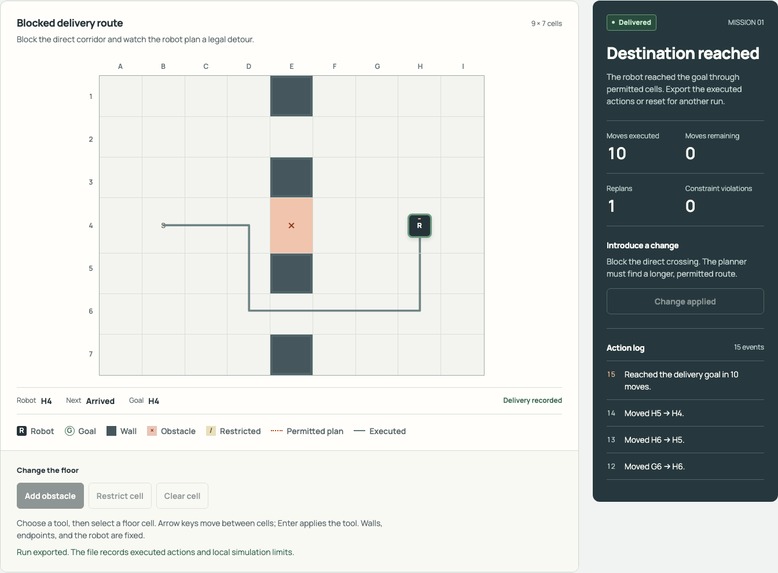
Task: Select the wall cell at E3
Action: 291,178
